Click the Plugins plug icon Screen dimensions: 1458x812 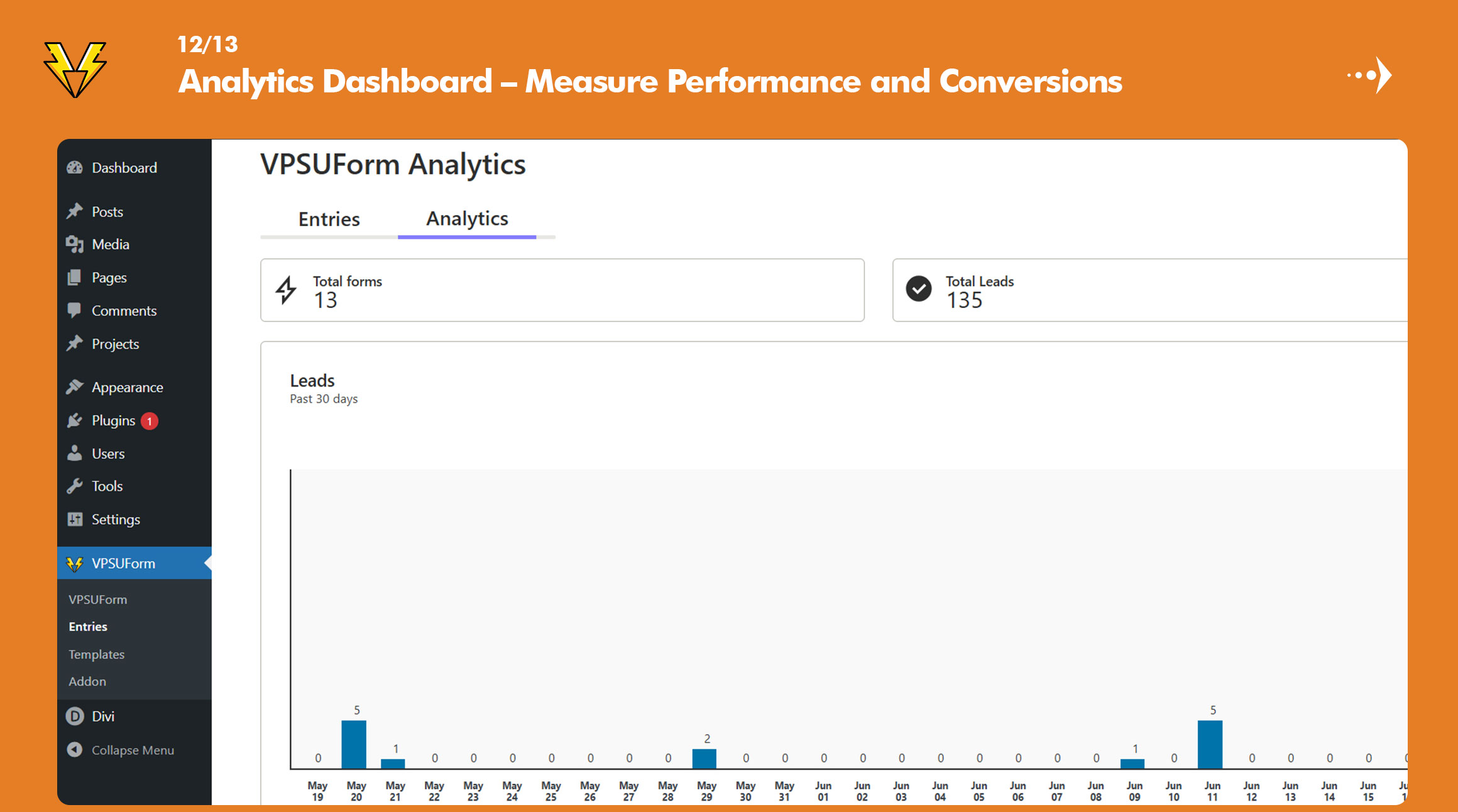(x=75, y=420)
